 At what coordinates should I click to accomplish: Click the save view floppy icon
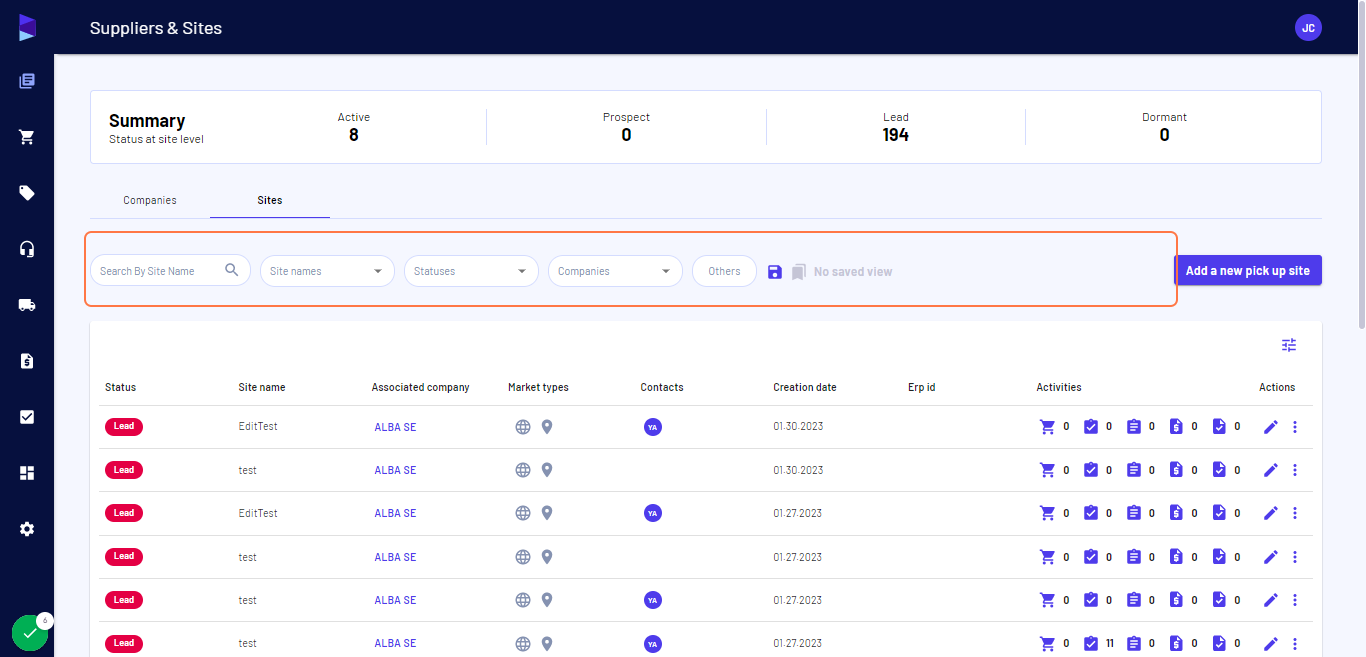pyautogui.click(x=775, y=271)
